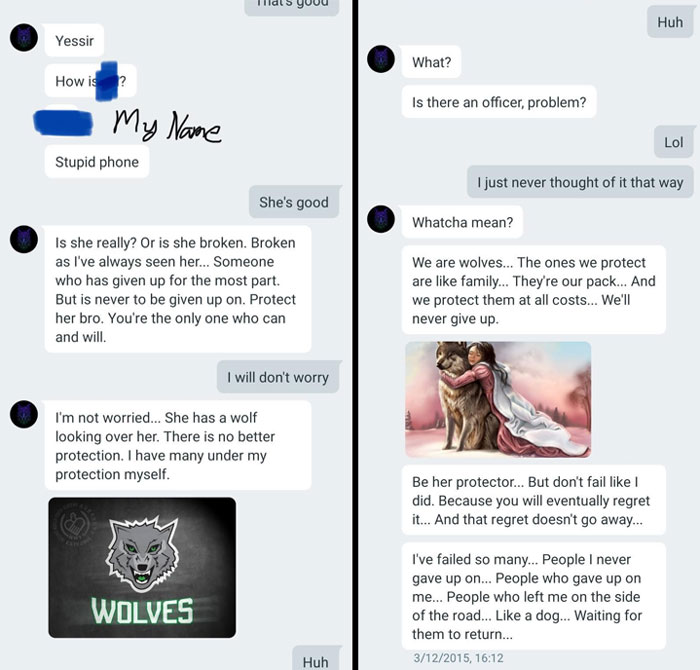Tap the avatar beside "Whatcha mean?" message
The image size is (700, 670).
pyautogui.click(x=381, y=219)
